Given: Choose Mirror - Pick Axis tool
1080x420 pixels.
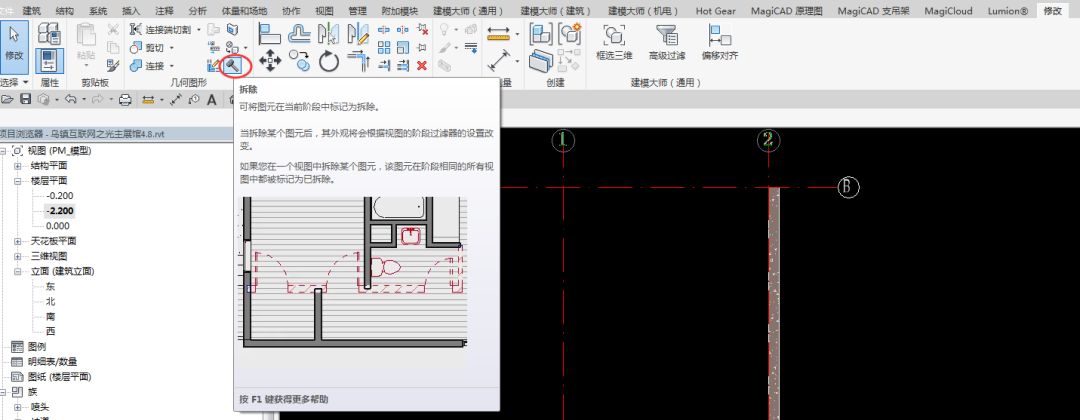Looking at the screenshot, I should (x=329, y=34).
